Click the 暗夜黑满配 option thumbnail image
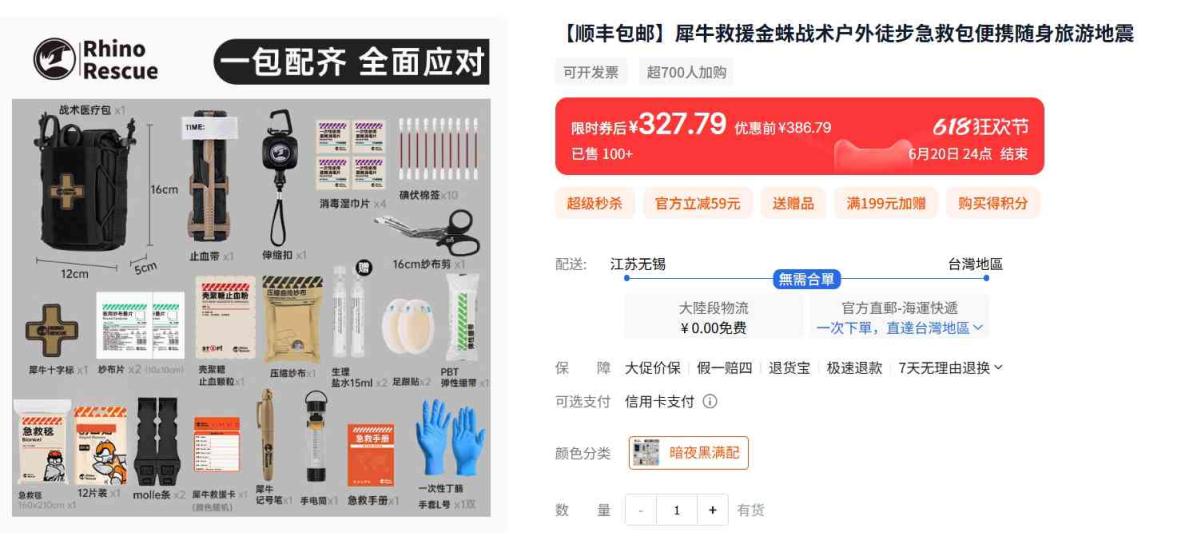This screenshot has width=1201, height=544. 646,453
